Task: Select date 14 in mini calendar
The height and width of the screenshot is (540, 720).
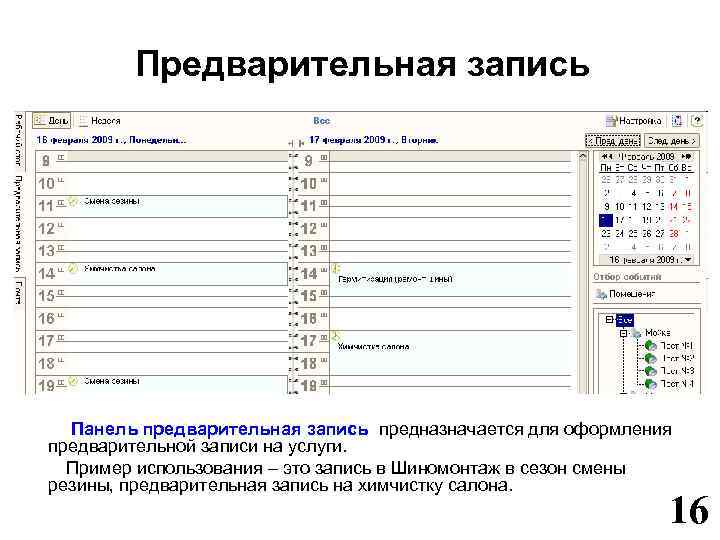Action: click(x=674, y=207)
